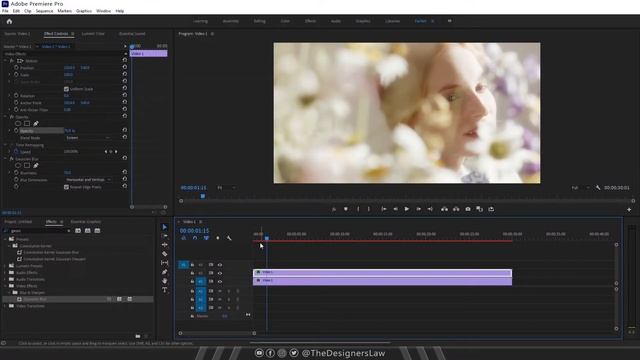Switch to the Essential Graphics tab
The width and height of the screenshot is (640, 360).
pyautogui.click(x=85, y=222)
